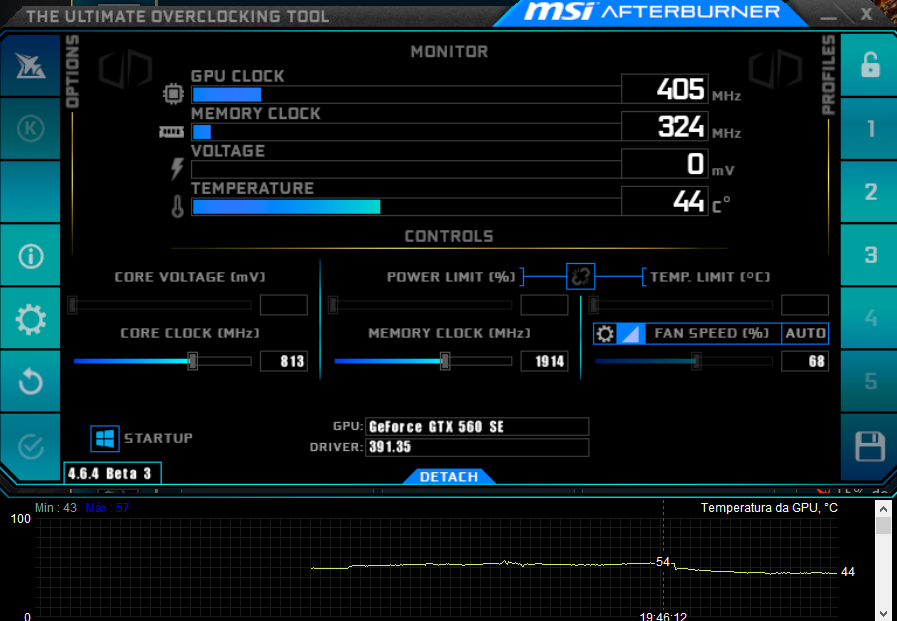The image size is (897, 621).
Task: Click the Temp Limit slider handle
Action: 593,305
